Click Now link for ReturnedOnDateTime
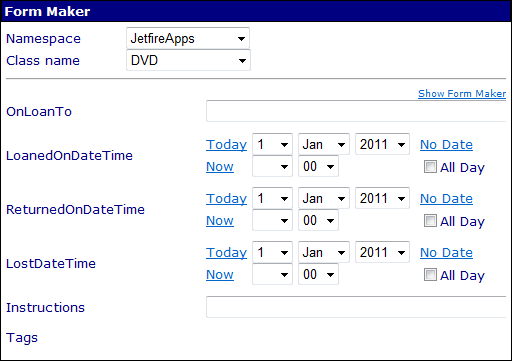514x362 pixels. click(220, 220)
